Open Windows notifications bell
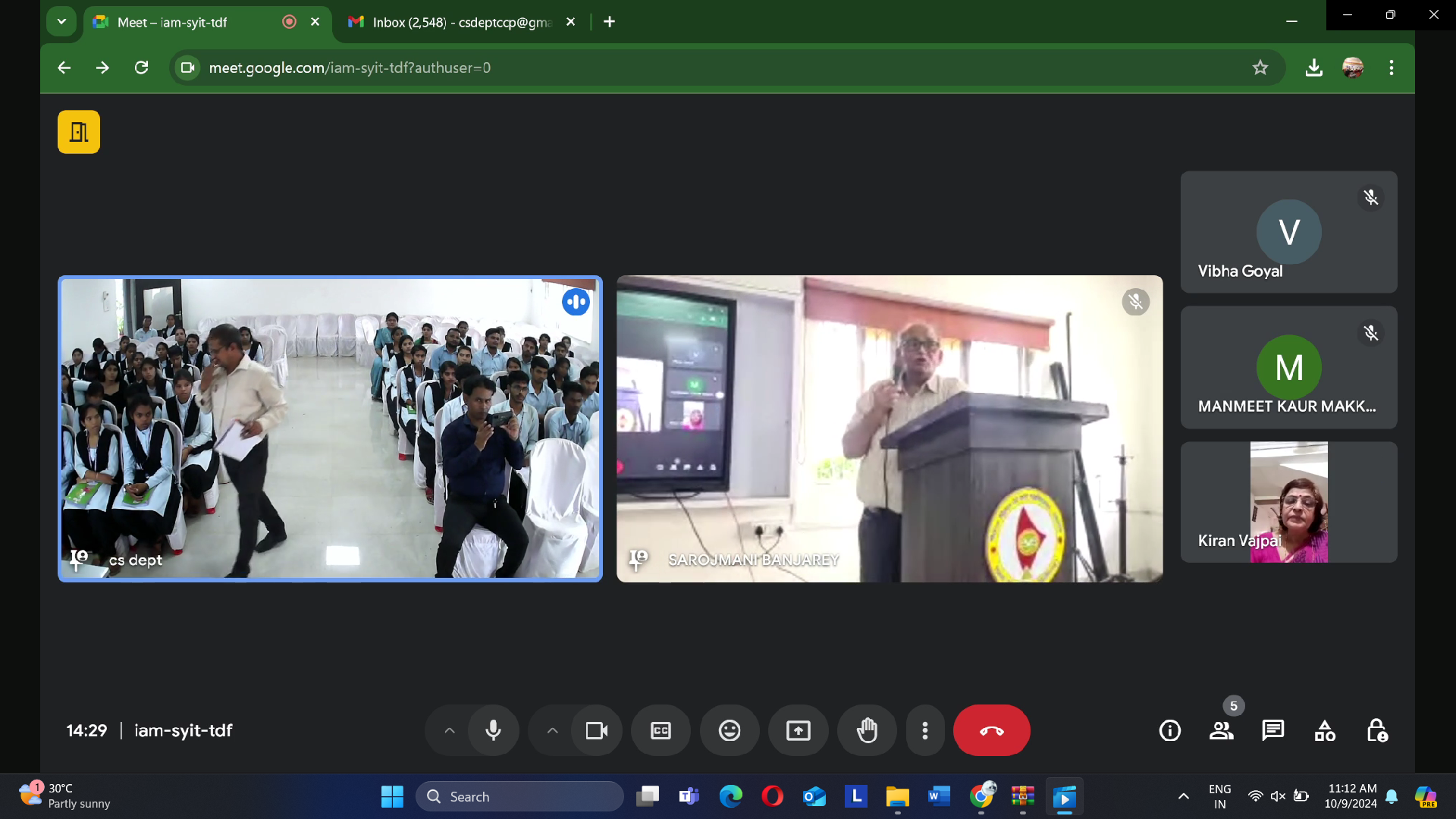This screenshot has width=1456, height=819. click(1392, 796)
